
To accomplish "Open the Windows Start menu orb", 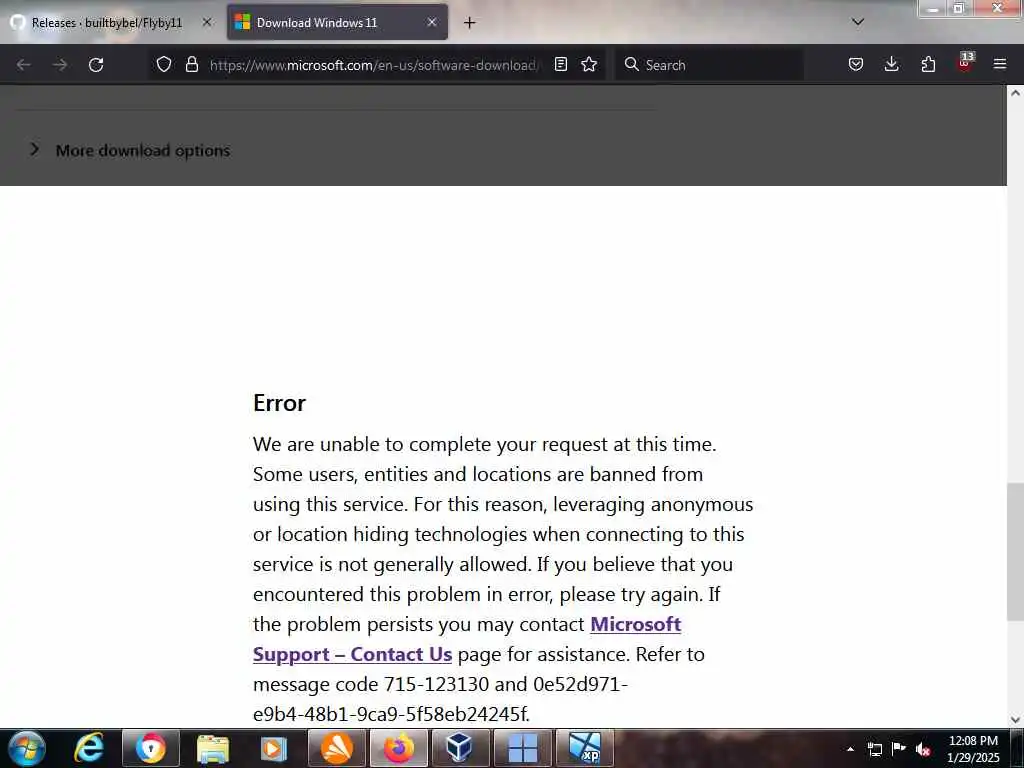I will [x=27, y=748].
